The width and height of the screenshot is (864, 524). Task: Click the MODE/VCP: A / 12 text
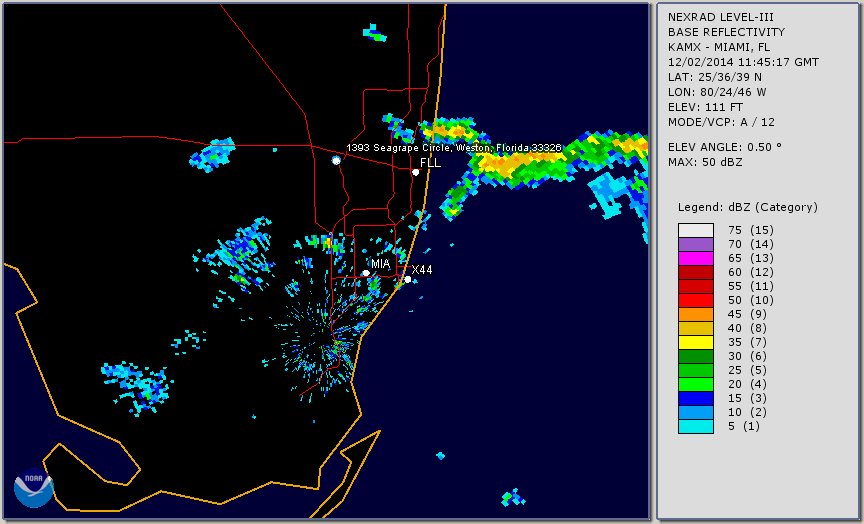[721, 122]
